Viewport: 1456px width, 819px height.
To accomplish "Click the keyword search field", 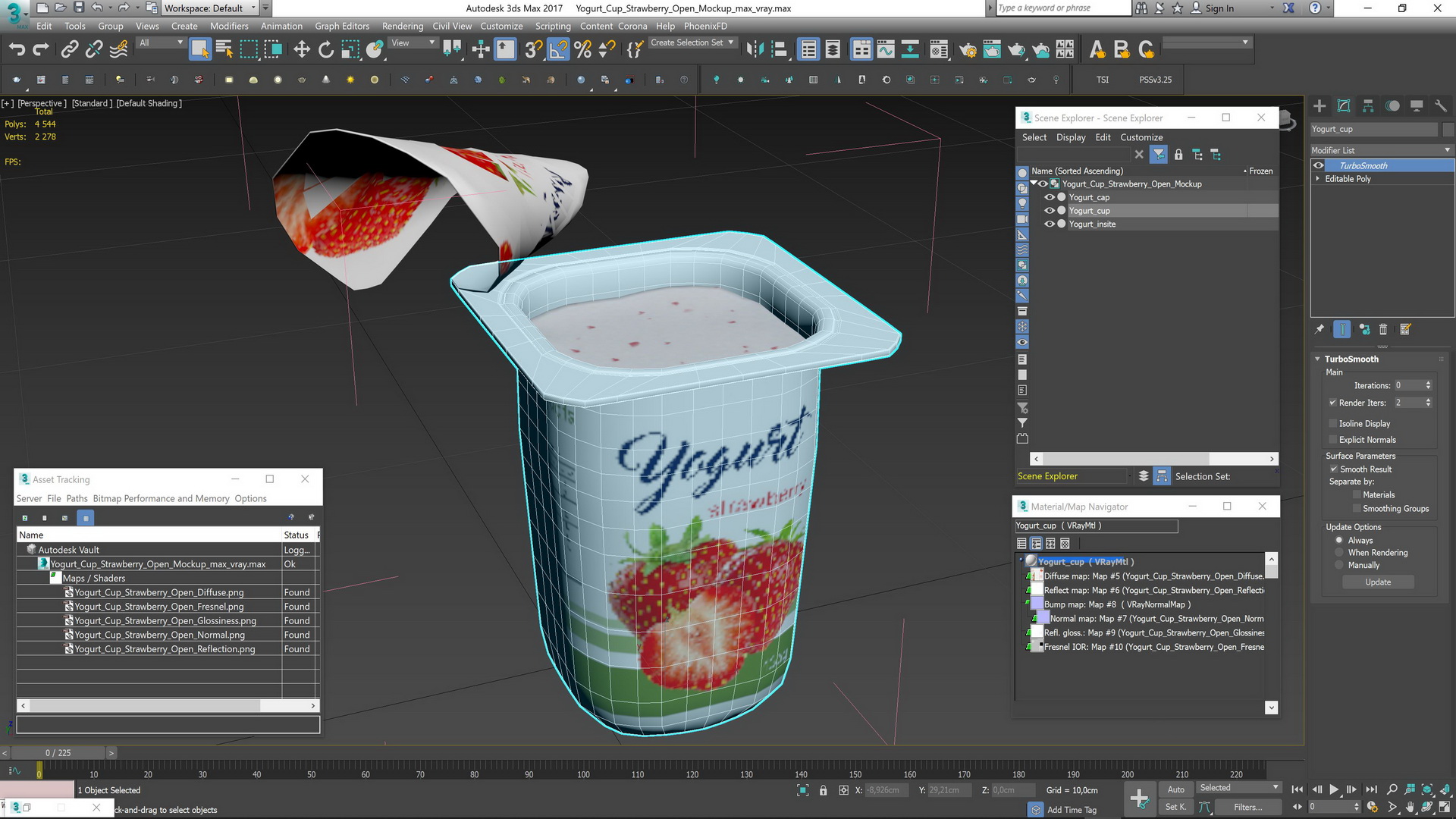I will (x=1062, y=8).
